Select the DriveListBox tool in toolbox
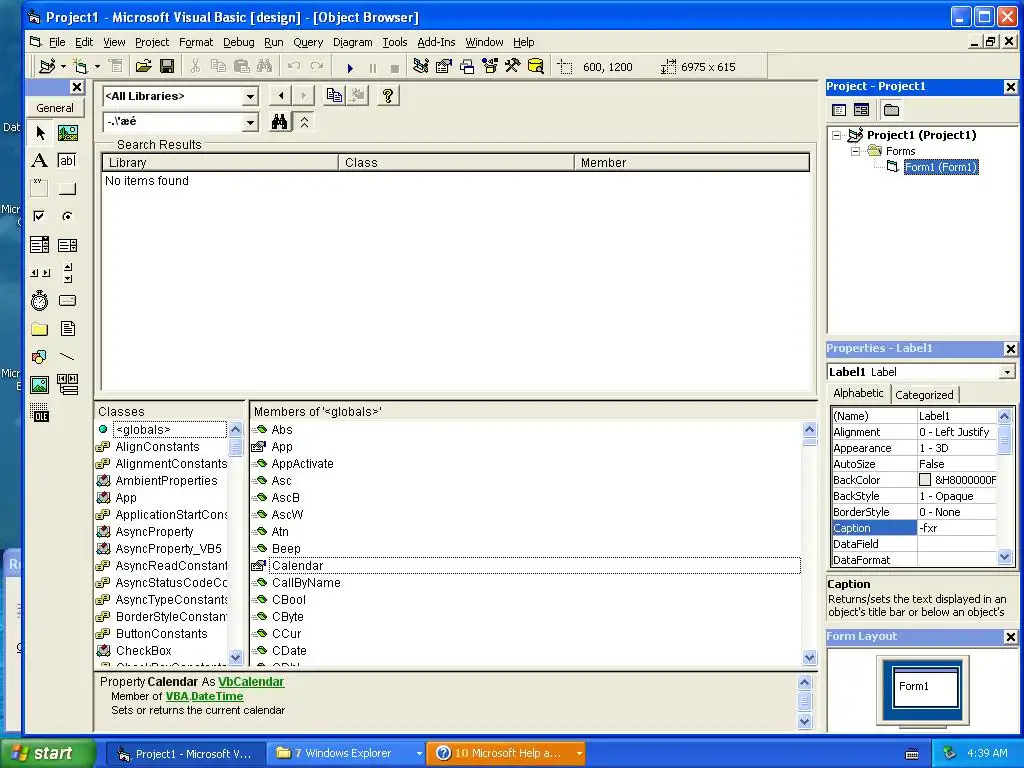The image size is (1024, 768). coord(67,301)
